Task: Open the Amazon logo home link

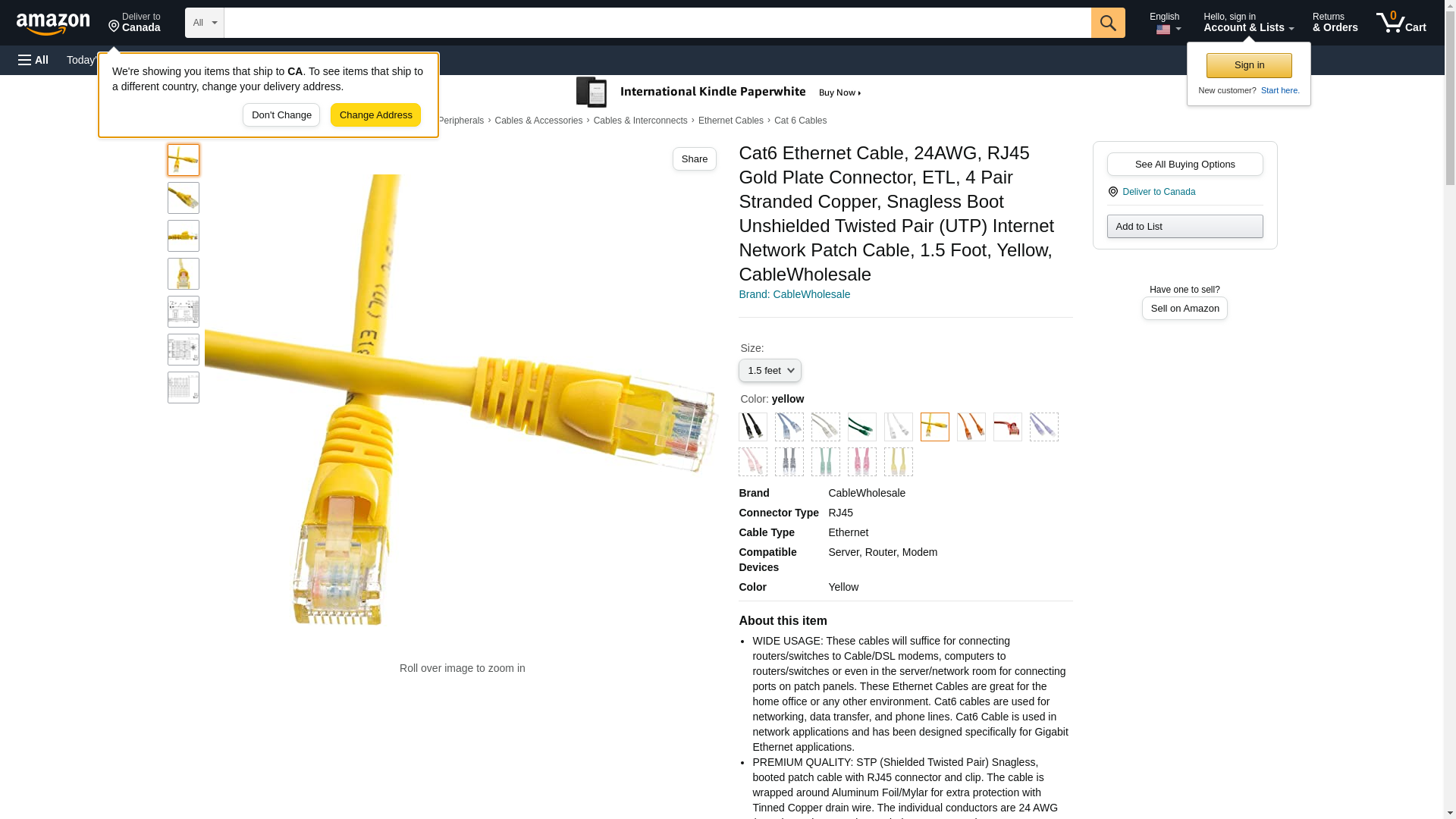Action: tap(54, 24)
